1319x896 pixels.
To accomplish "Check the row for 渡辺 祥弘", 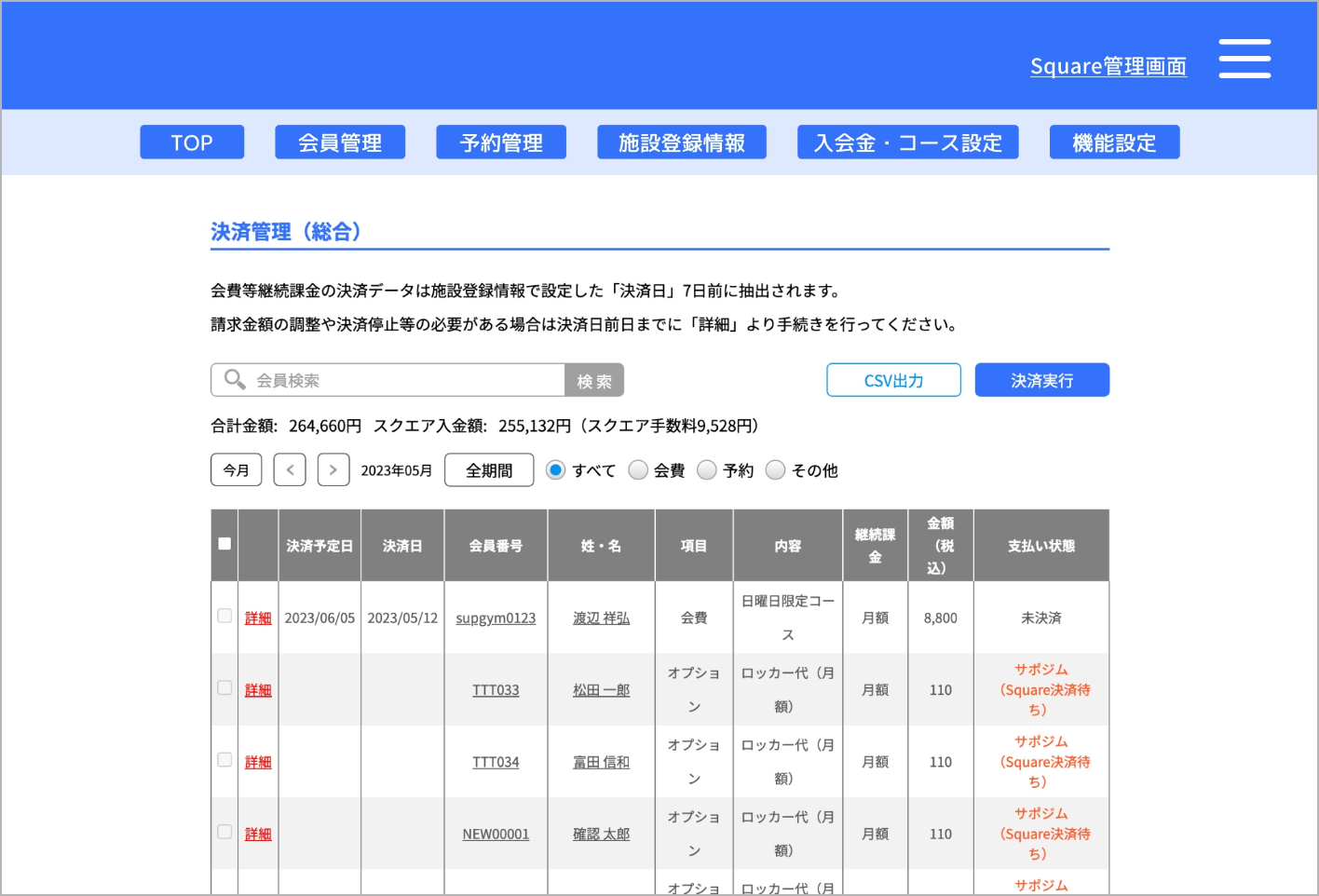I will coord(224,617).
